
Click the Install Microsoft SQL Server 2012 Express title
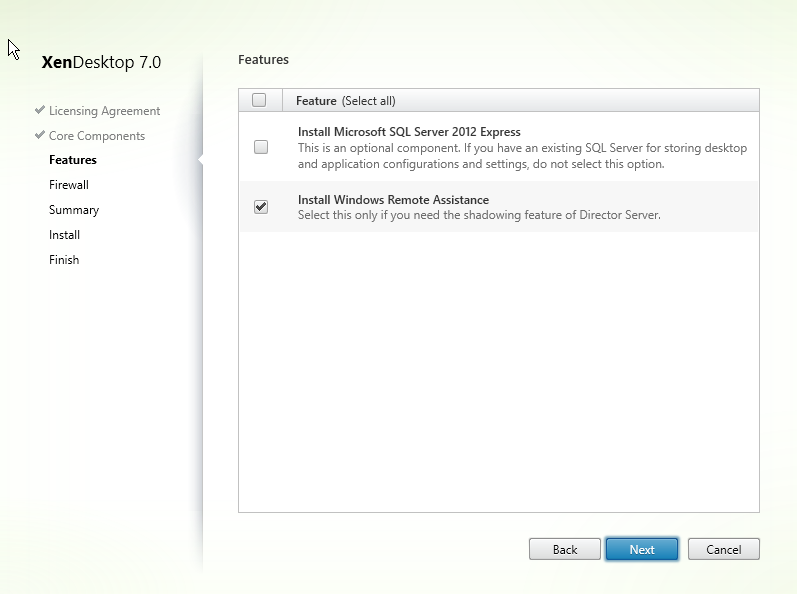tap(409, 132)
